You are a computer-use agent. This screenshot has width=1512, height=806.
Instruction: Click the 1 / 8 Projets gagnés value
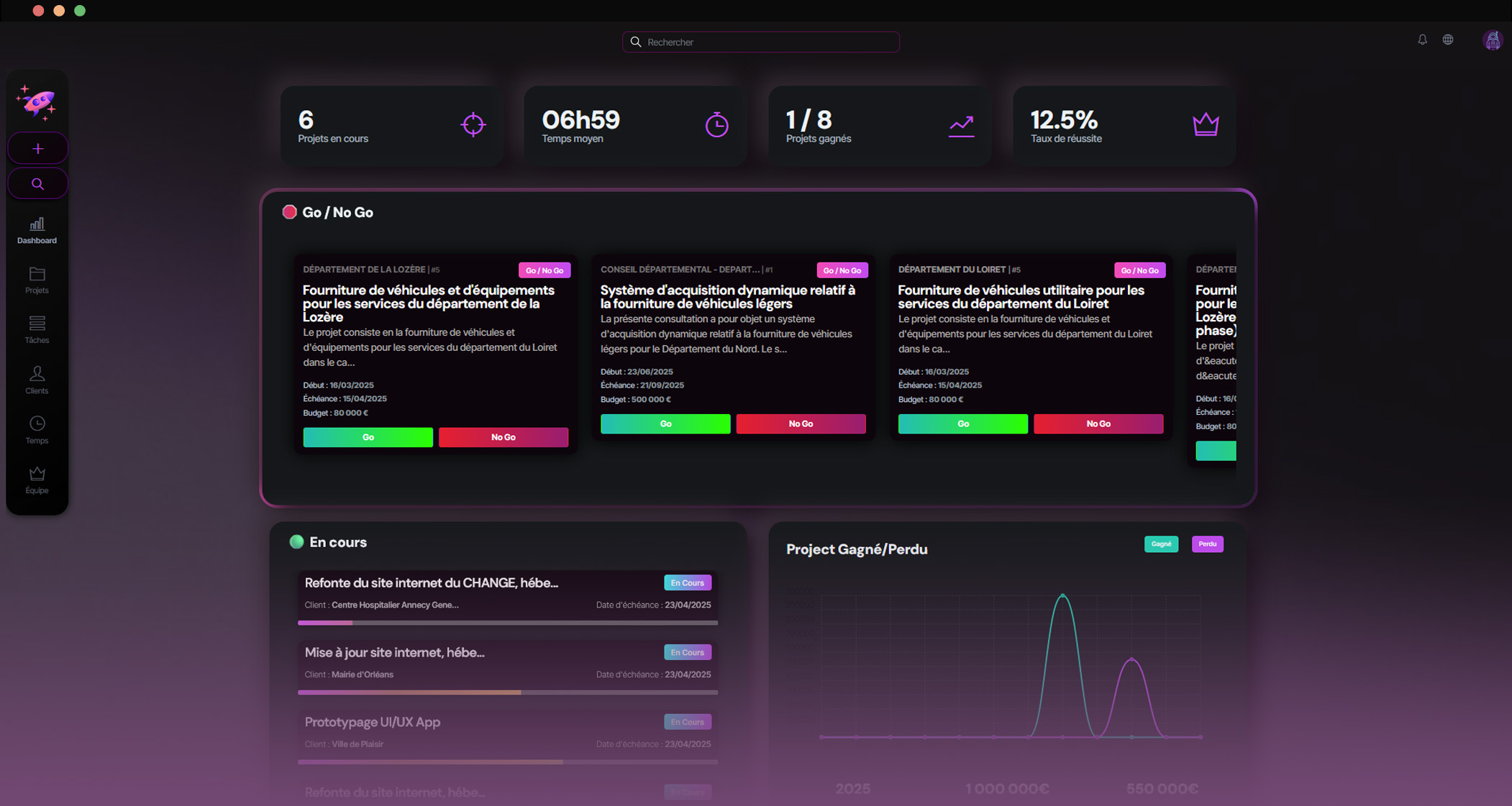click(x=809, y=119)
